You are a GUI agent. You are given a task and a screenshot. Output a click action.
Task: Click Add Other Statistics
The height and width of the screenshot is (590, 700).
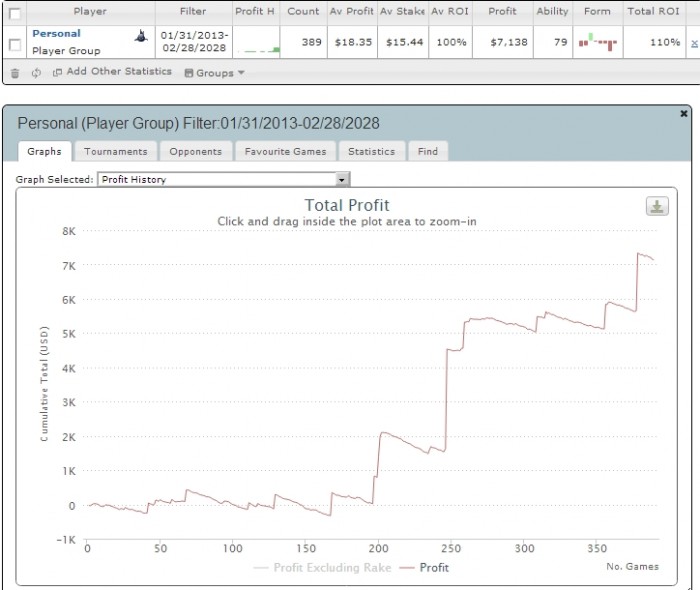112,71
